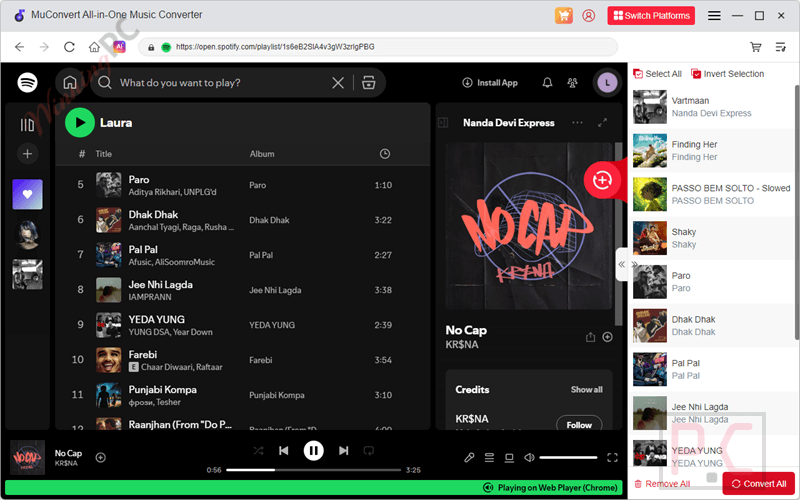800x500 pixels.
Task: Open the Queue icon
Action: click(x=489, y=458)
